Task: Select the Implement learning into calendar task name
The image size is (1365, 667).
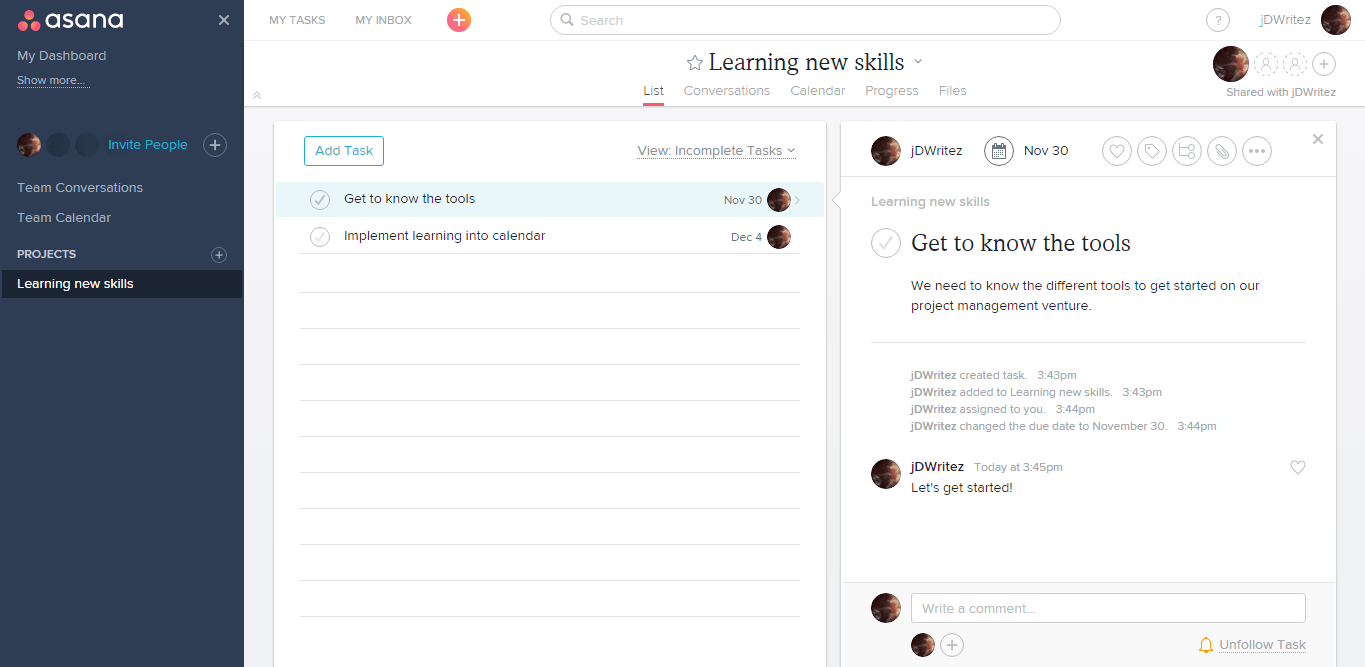Action: pyautogui.click(x=444, y=236)
